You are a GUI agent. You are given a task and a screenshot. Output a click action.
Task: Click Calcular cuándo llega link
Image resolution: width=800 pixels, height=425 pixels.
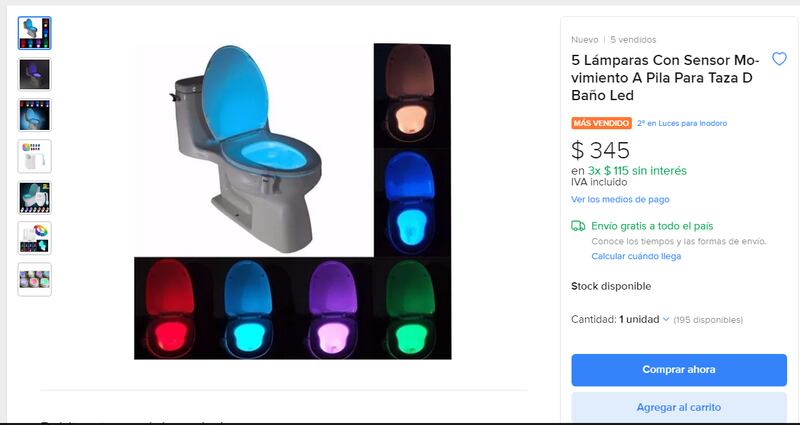click(636, 256)
